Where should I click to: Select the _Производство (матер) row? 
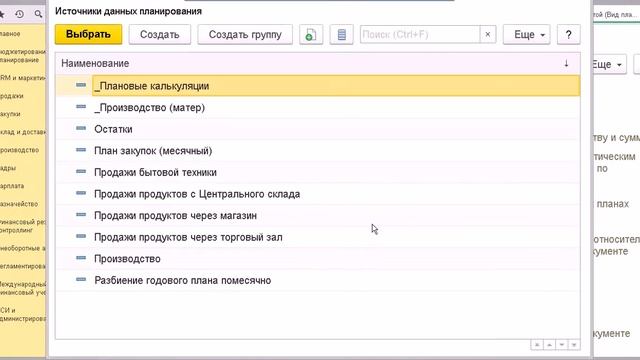coord(318,107)
